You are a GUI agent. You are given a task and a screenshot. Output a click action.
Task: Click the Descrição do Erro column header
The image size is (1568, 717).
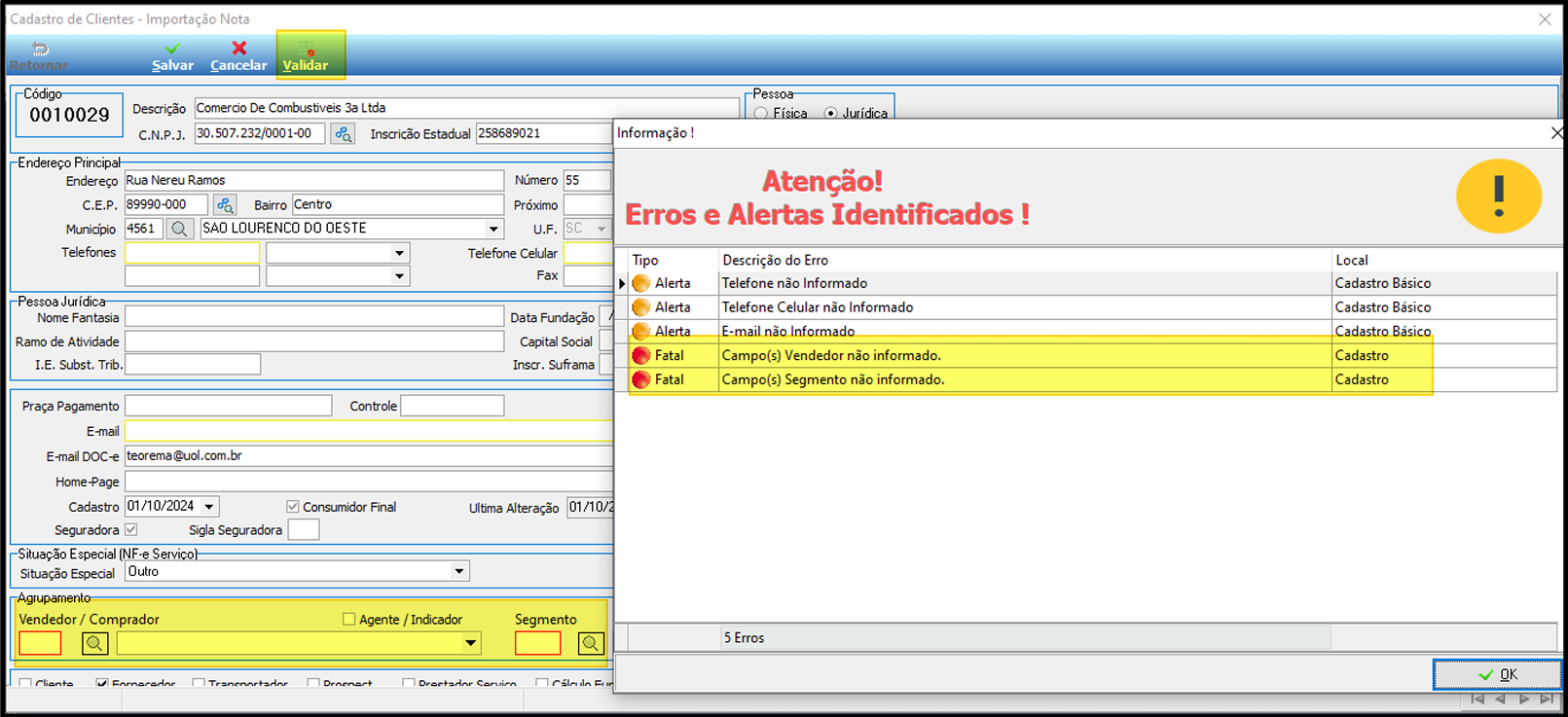pos(775,260)
